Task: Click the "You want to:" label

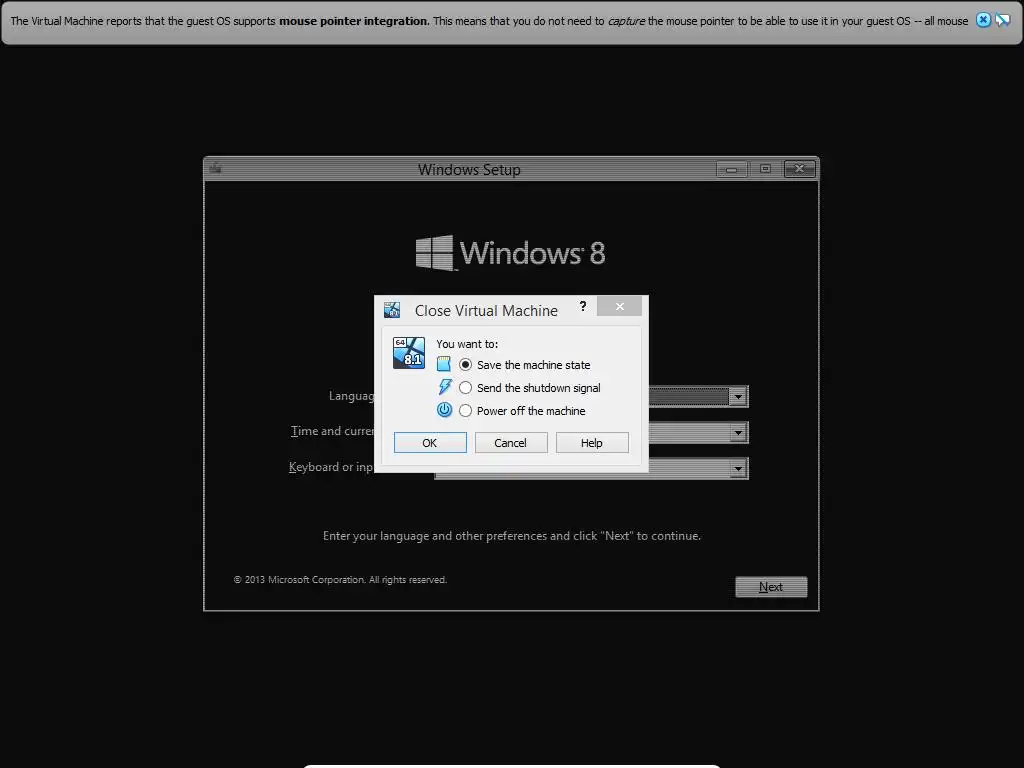Action: (x=467, y=344)
